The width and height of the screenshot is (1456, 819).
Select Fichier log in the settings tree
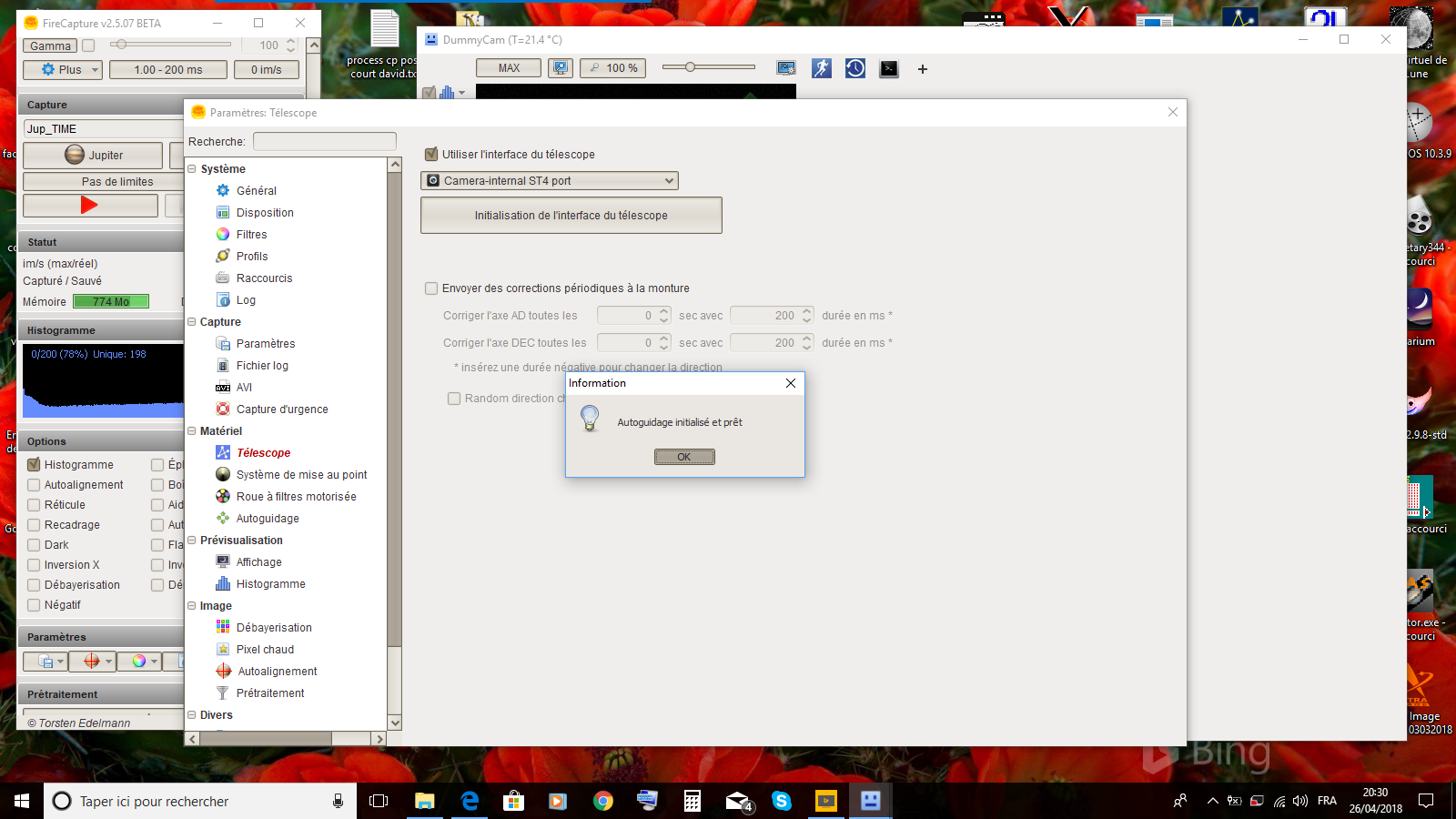click(262, 366)
